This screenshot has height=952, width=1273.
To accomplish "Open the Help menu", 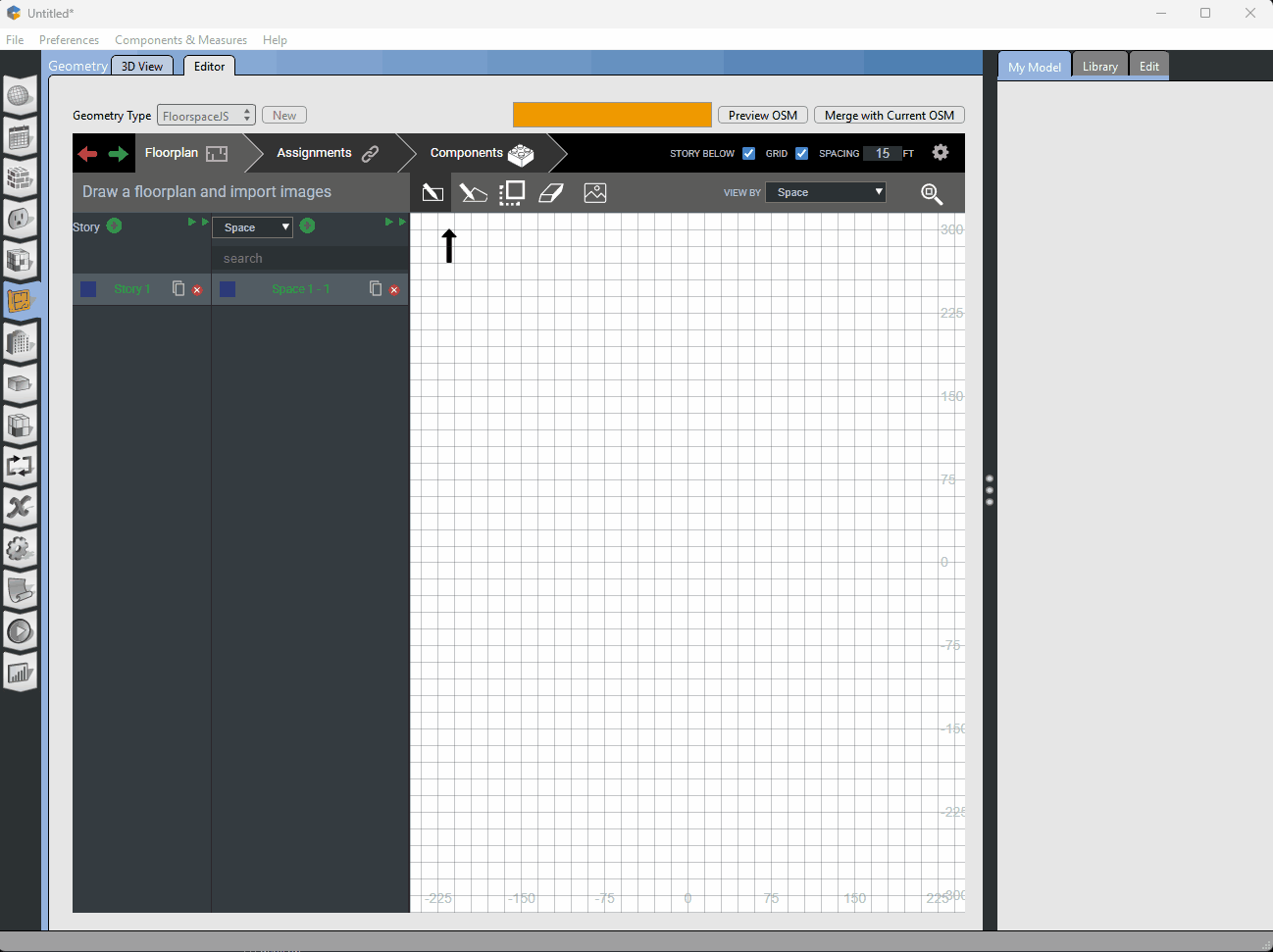I will click(275, 40).
